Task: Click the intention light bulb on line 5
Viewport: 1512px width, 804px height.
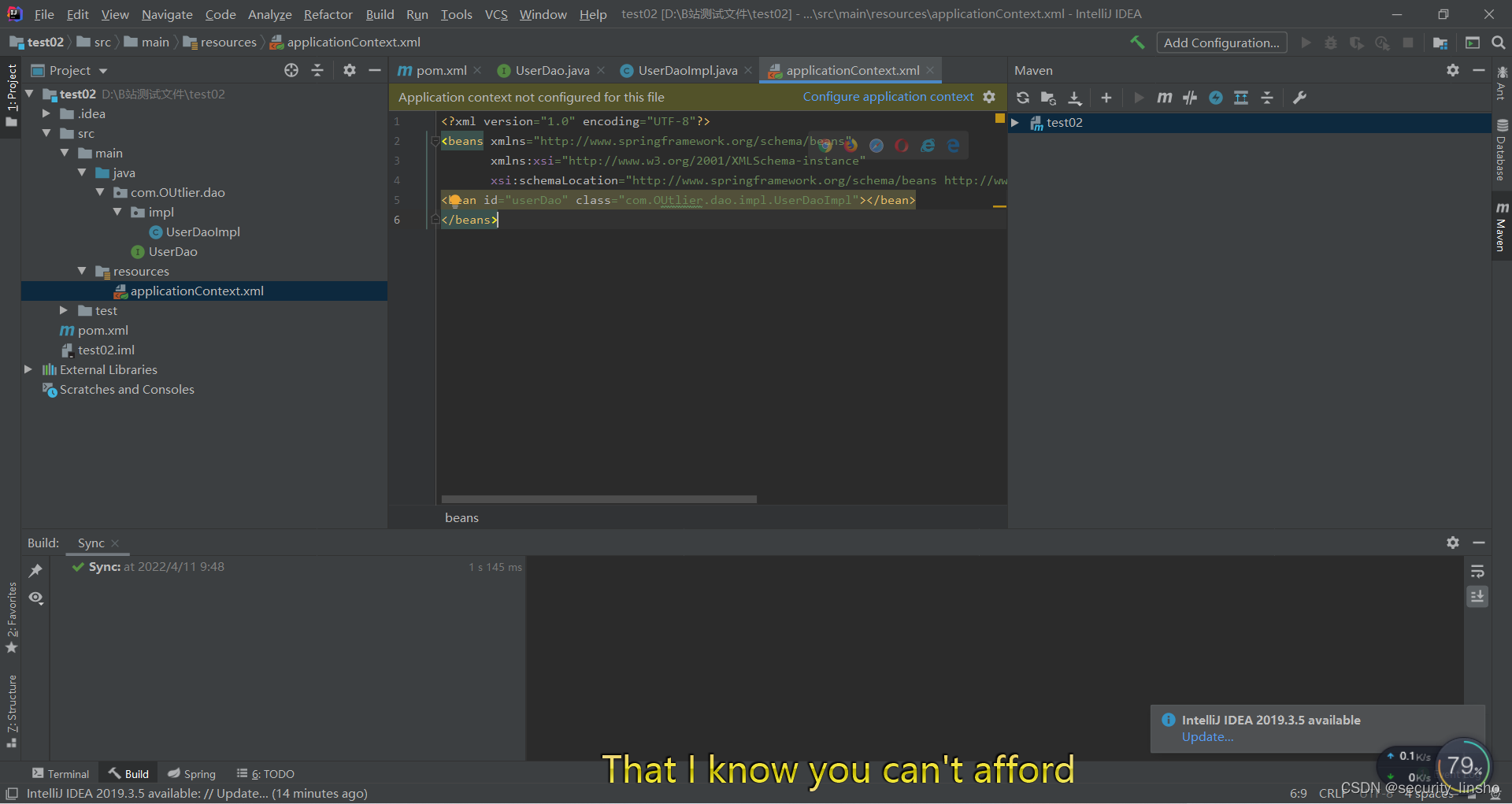Action: [454, 200]
